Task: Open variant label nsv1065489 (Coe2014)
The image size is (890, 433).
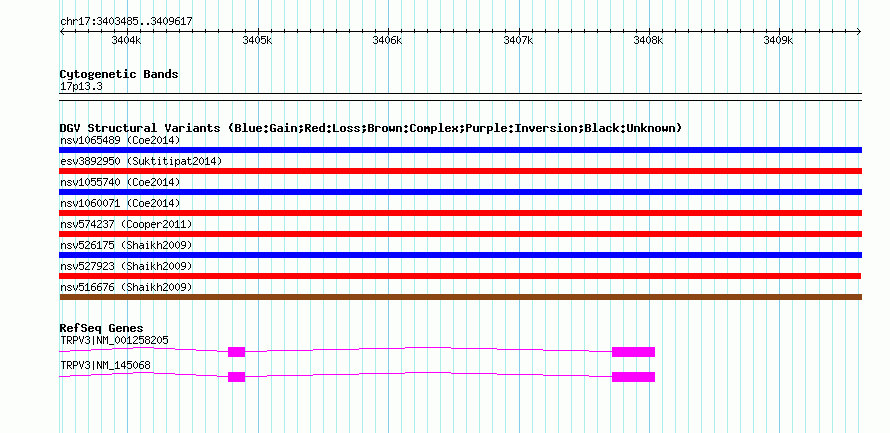Action: pos(120,140)
